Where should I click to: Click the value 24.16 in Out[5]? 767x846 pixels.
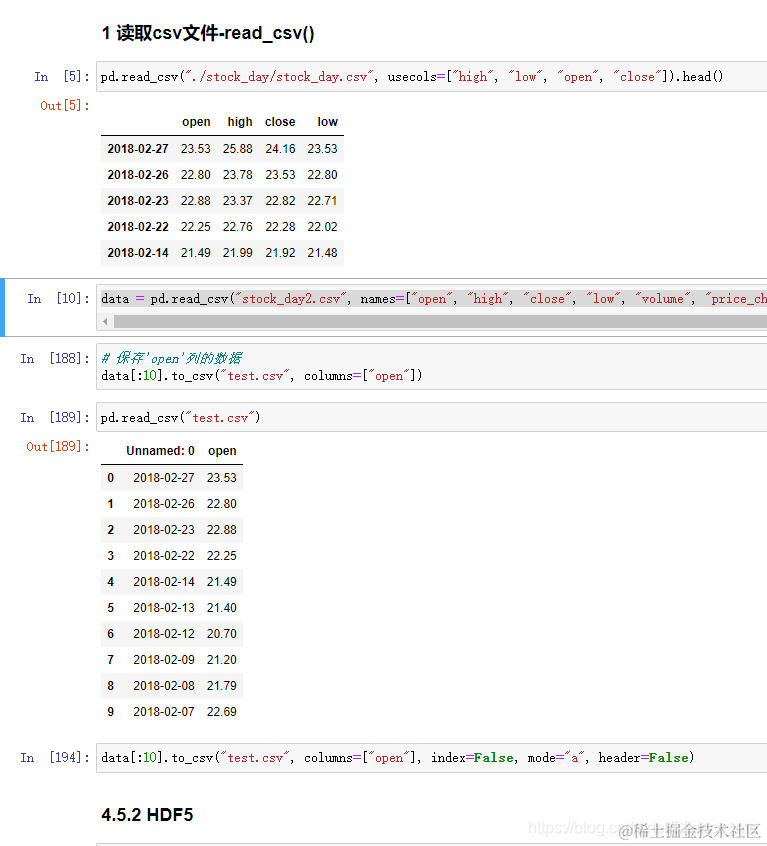point(280,148)
